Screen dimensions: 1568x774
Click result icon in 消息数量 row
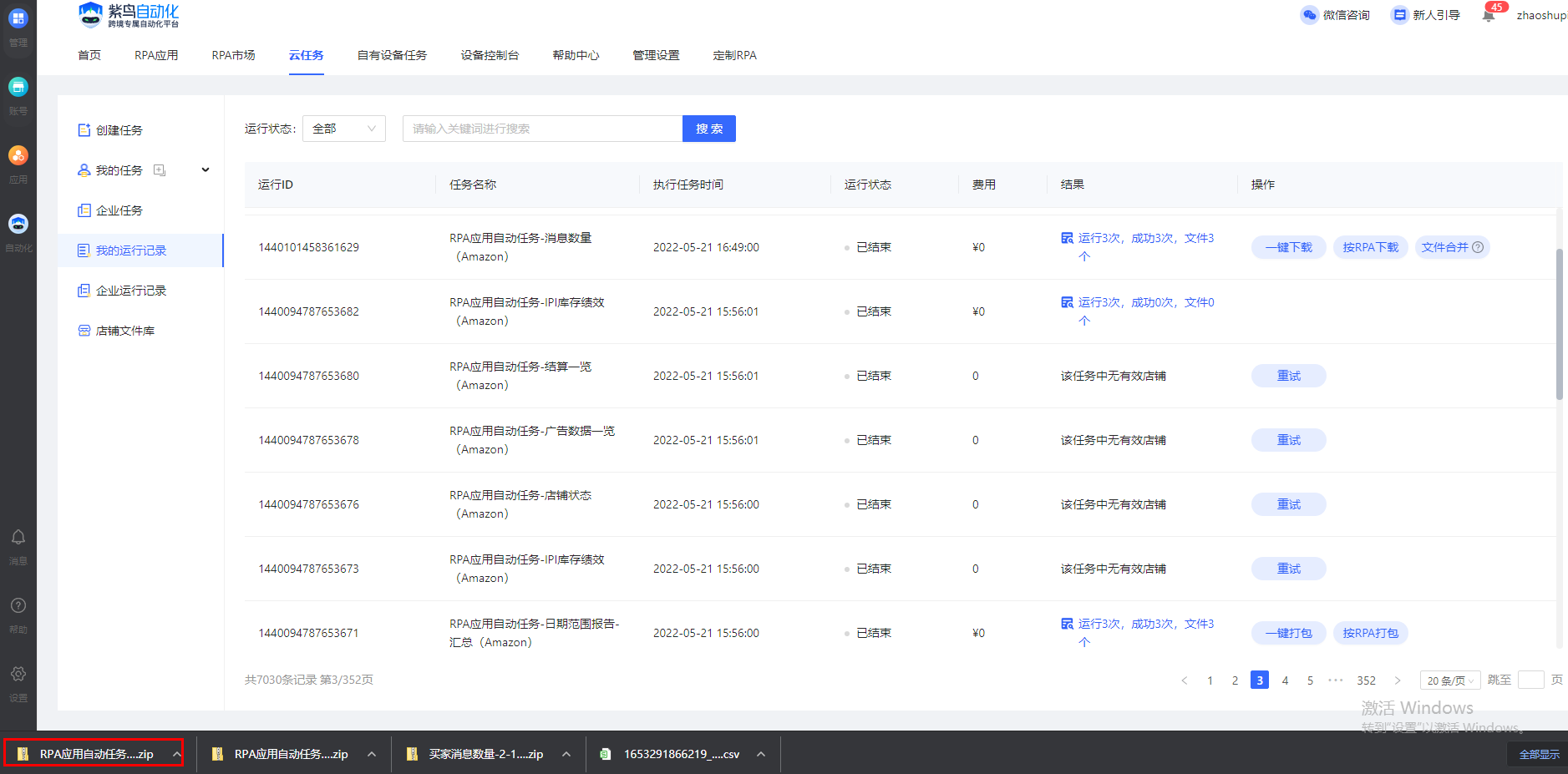click(x=1067, y=238)
